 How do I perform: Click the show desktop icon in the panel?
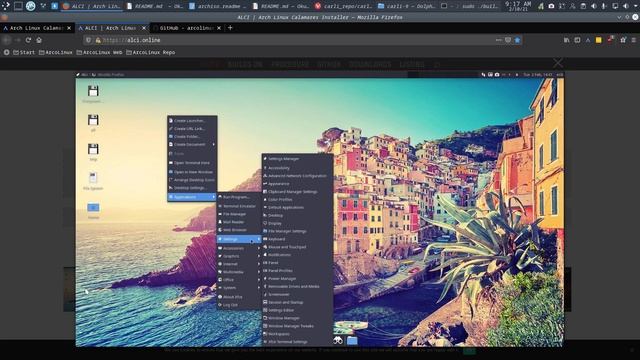(x=18, y=6)
